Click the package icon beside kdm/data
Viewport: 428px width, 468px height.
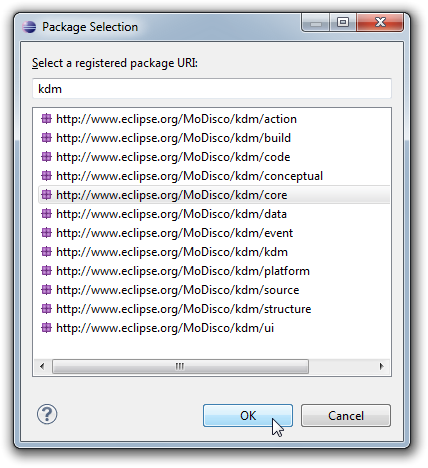[x=46, y=214]
